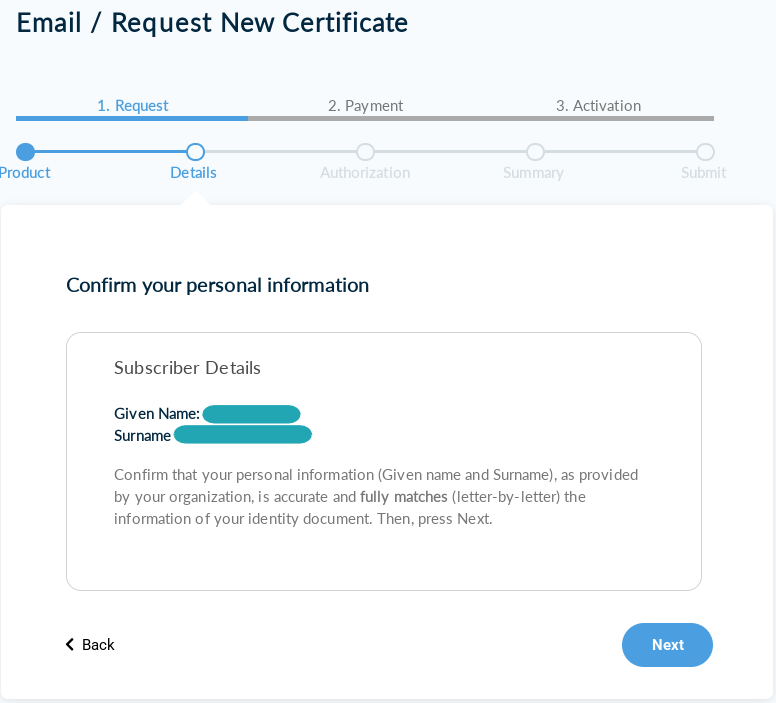
Task: Go to the 3. Activation stage tab
Action: [598, 105]
